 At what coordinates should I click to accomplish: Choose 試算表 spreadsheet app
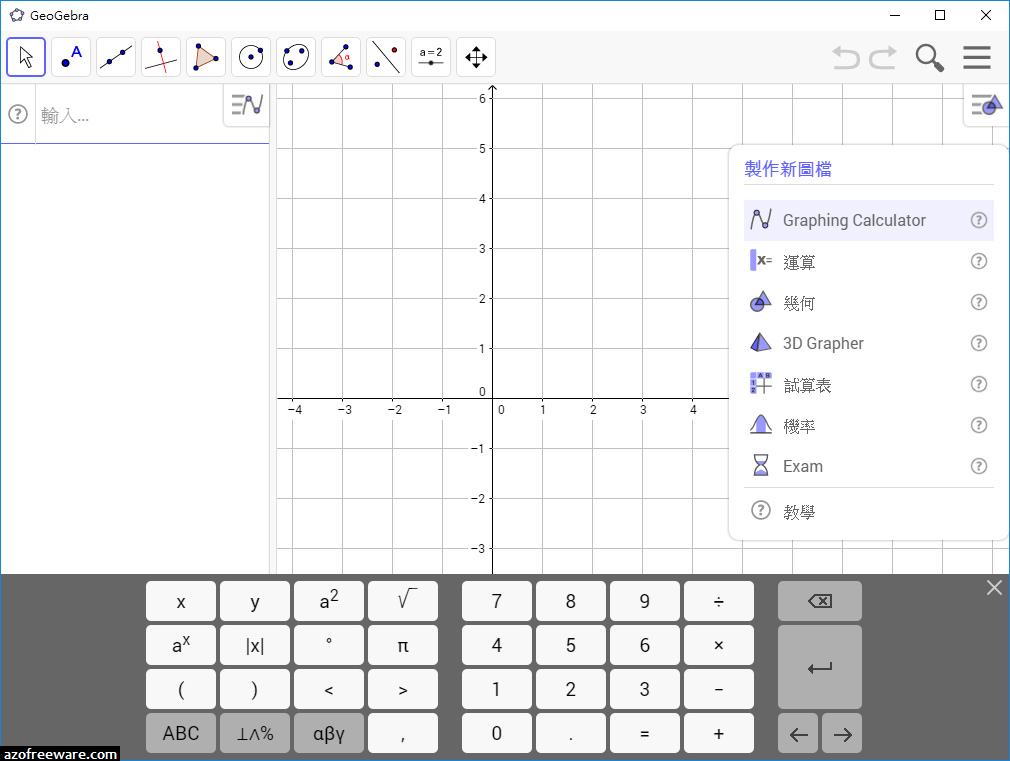(869, 384)
